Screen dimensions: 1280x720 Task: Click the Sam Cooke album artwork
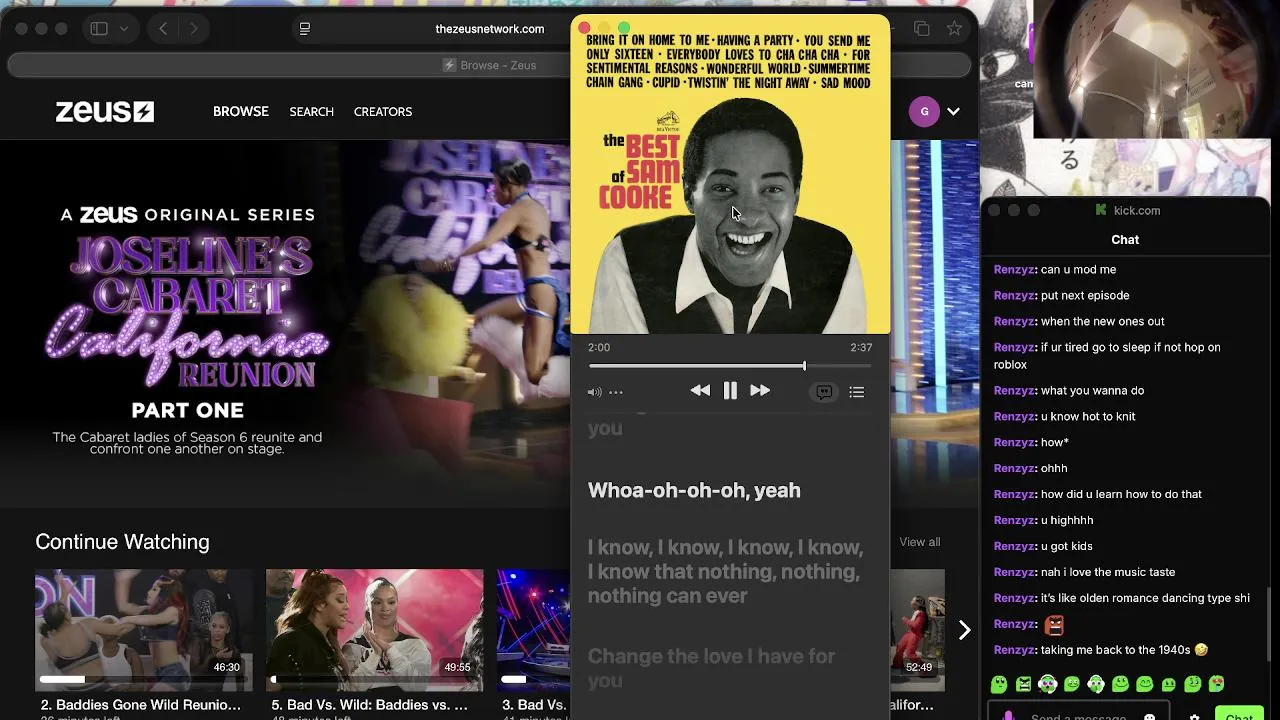click(x=730, y=175)
